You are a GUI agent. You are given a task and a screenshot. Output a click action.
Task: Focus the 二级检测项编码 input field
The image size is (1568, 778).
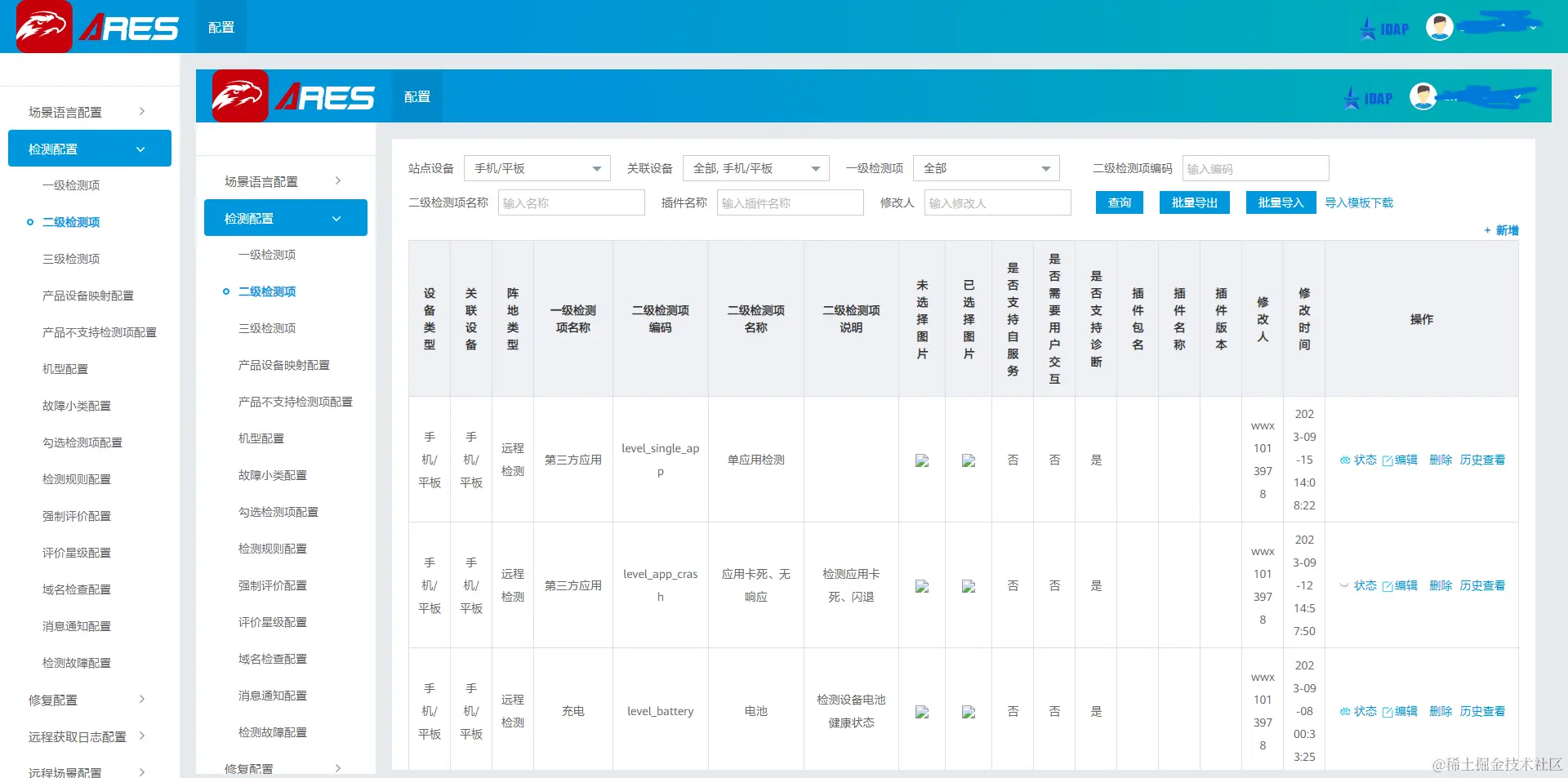coord(1256,168)
